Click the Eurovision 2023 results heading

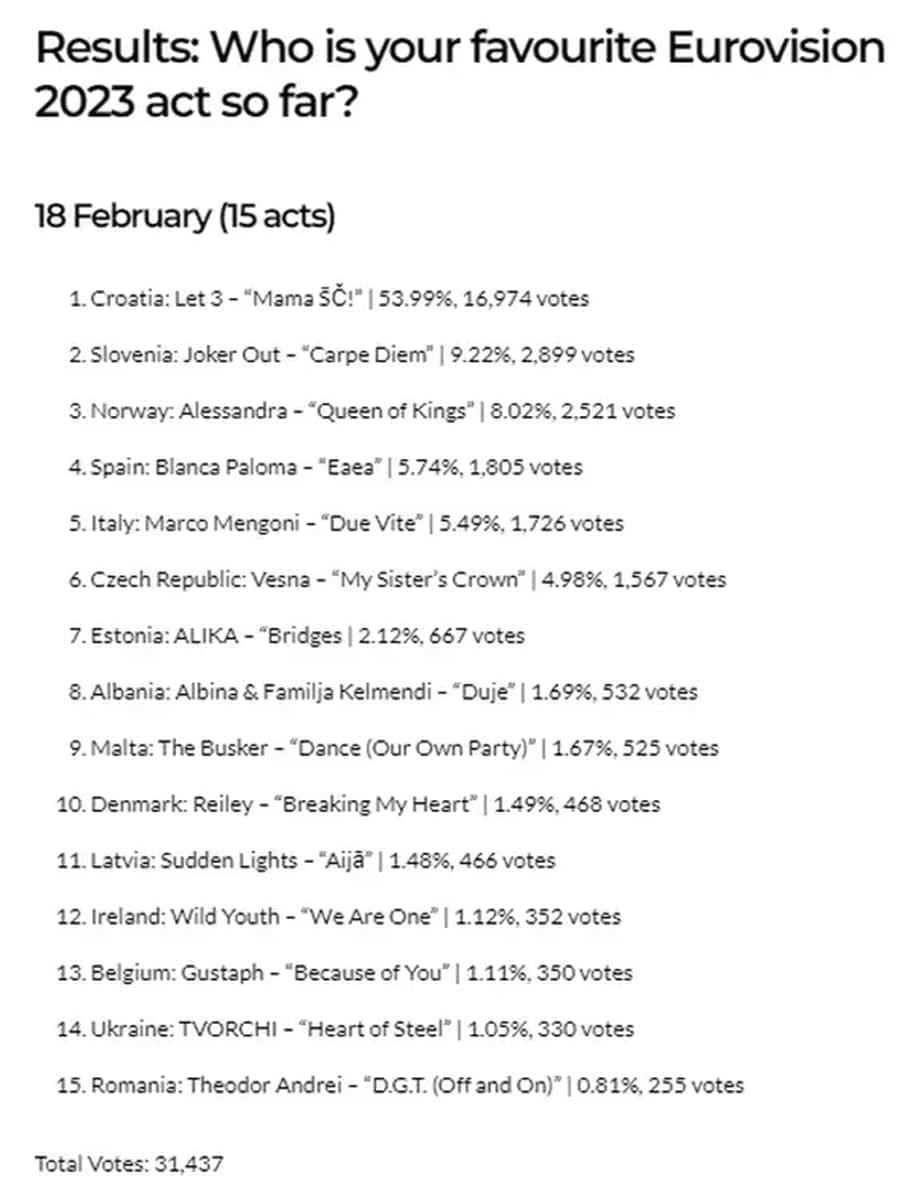pos(460,75)
